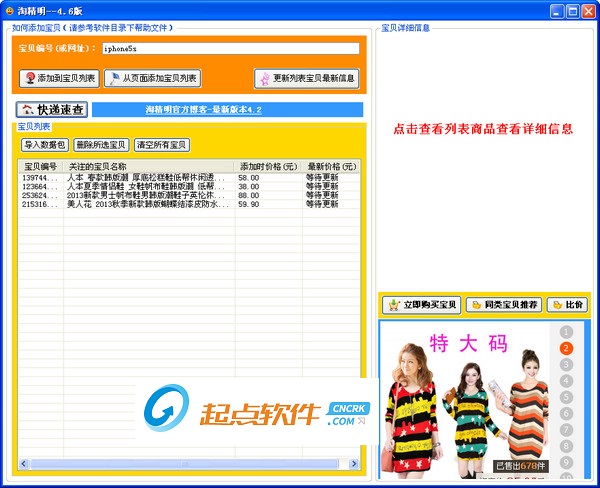Click shopping cart icon on 立即购买宝贝

[394, 305]
